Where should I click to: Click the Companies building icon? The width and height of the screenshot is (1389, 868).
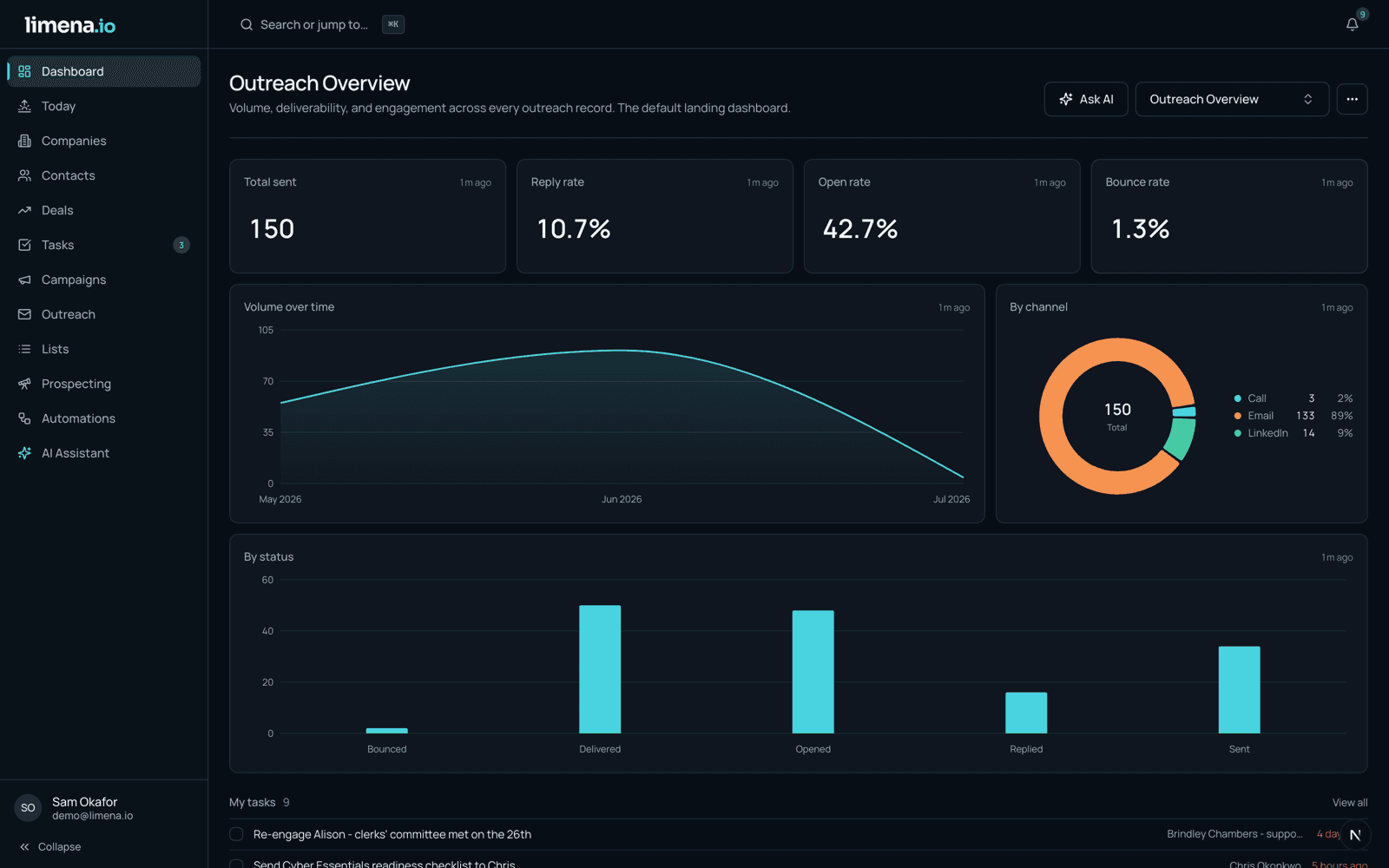(24, 141)
